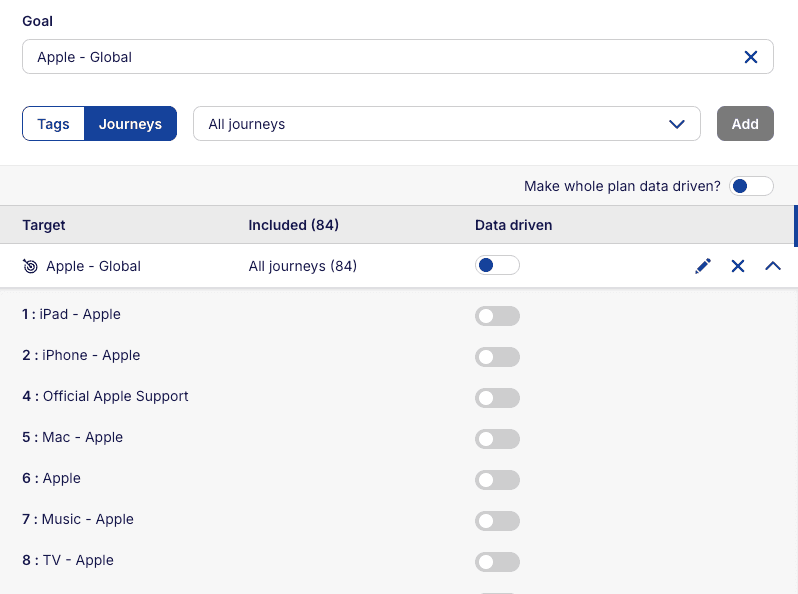Screen dimensions: 798x594
Task: Click the target icon beside Apple - Global
Action: (x=30, y=266)
